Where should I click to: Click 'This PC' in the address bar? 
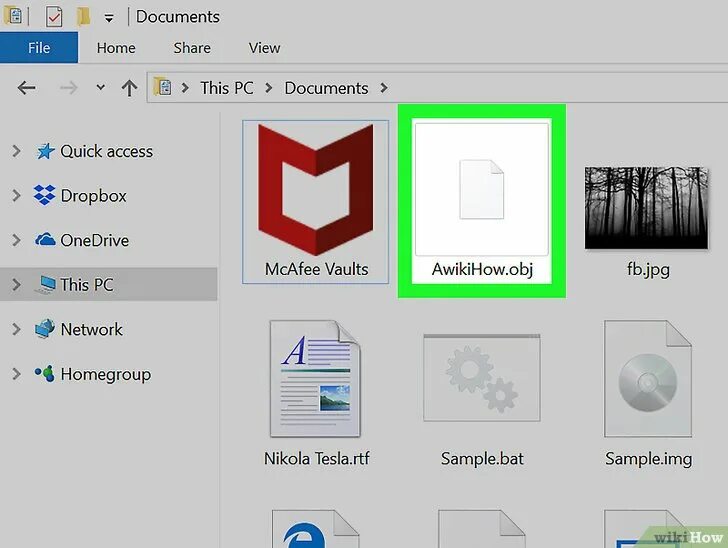pos(227,88)
